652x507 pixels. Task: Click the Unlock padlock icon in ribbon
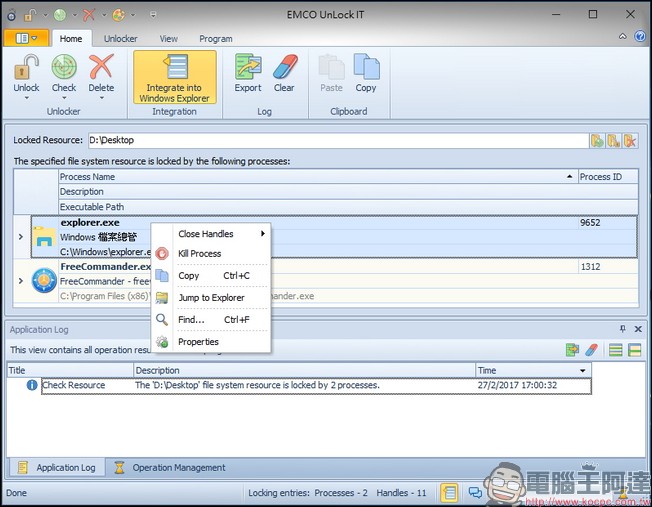(x=26, y=68)
